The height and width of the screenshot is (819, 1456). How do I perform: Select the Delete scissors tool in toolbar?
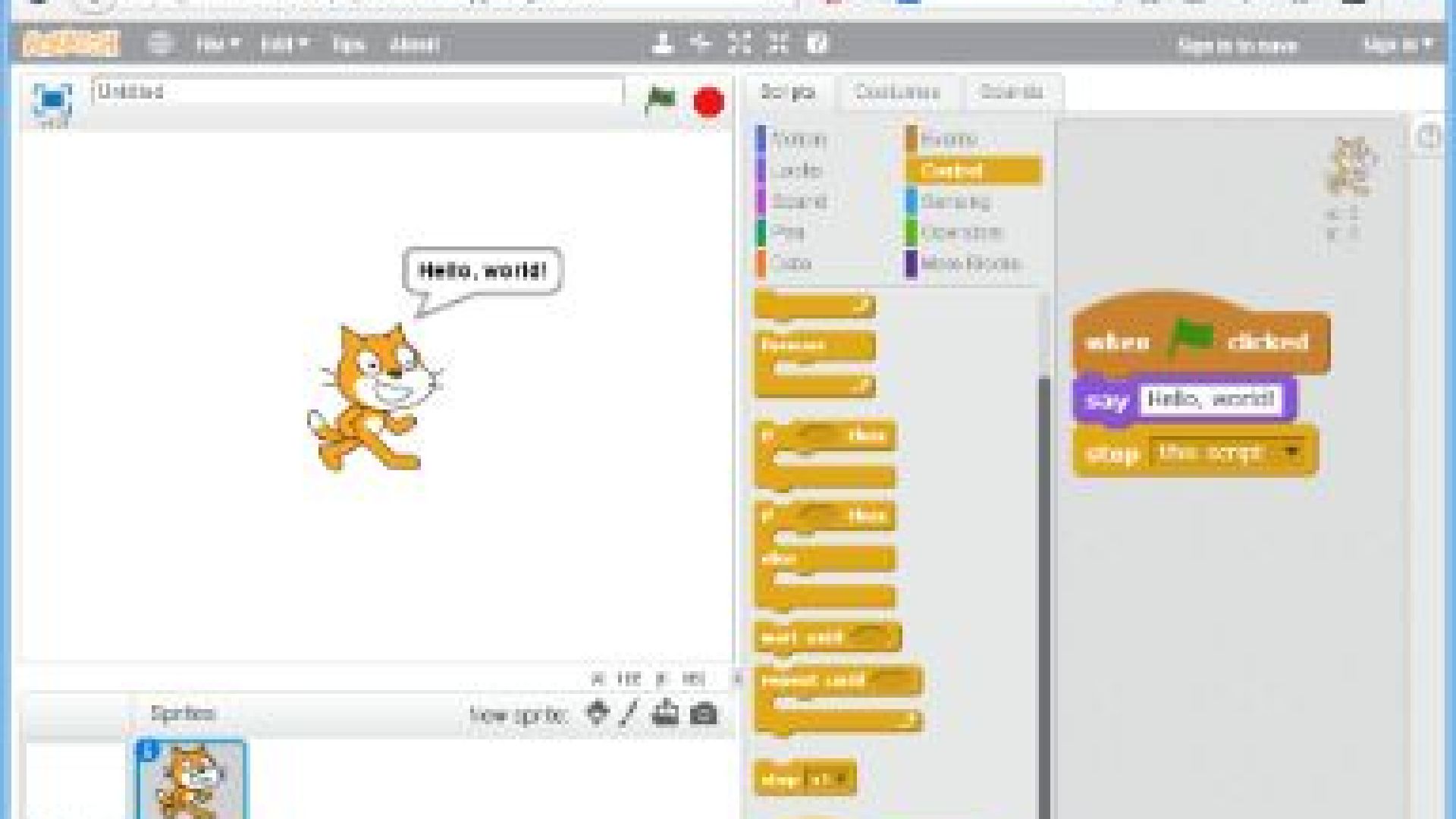(701, 44)
